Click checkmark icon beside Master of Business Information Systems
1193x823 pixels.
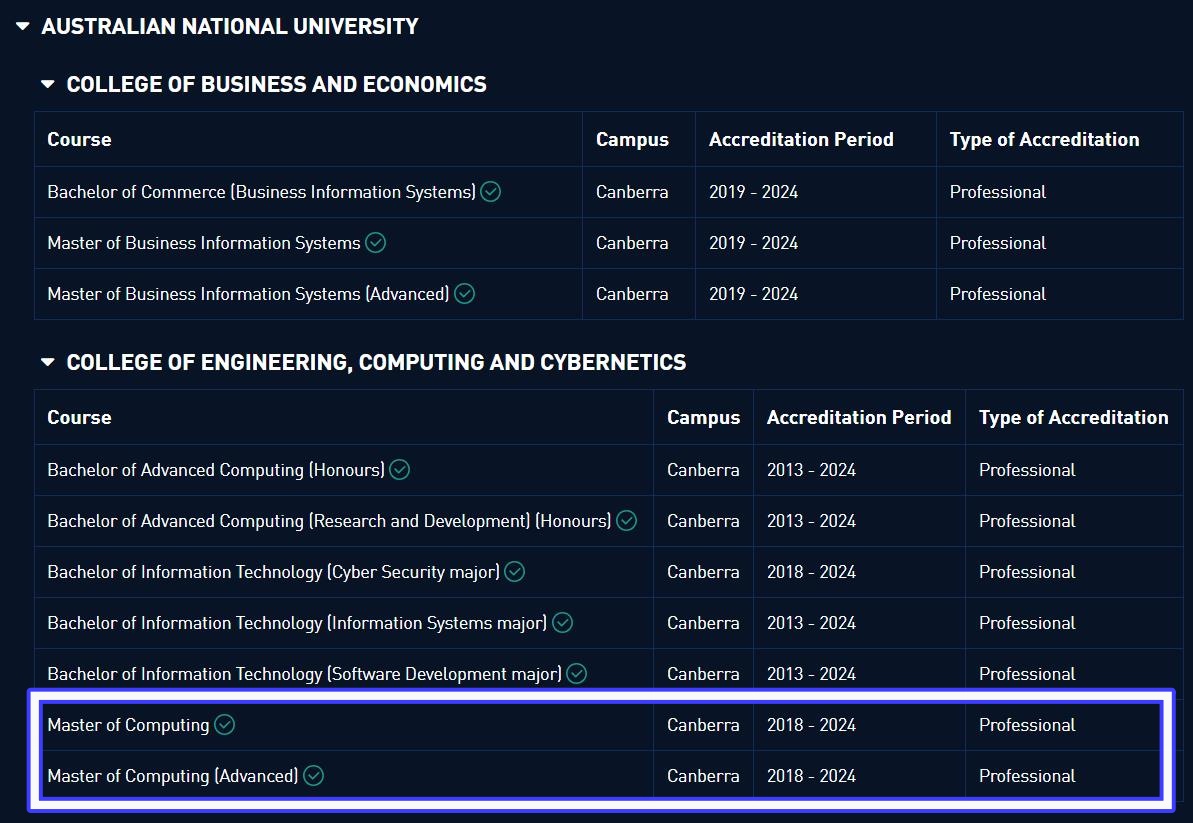[376, 243]
